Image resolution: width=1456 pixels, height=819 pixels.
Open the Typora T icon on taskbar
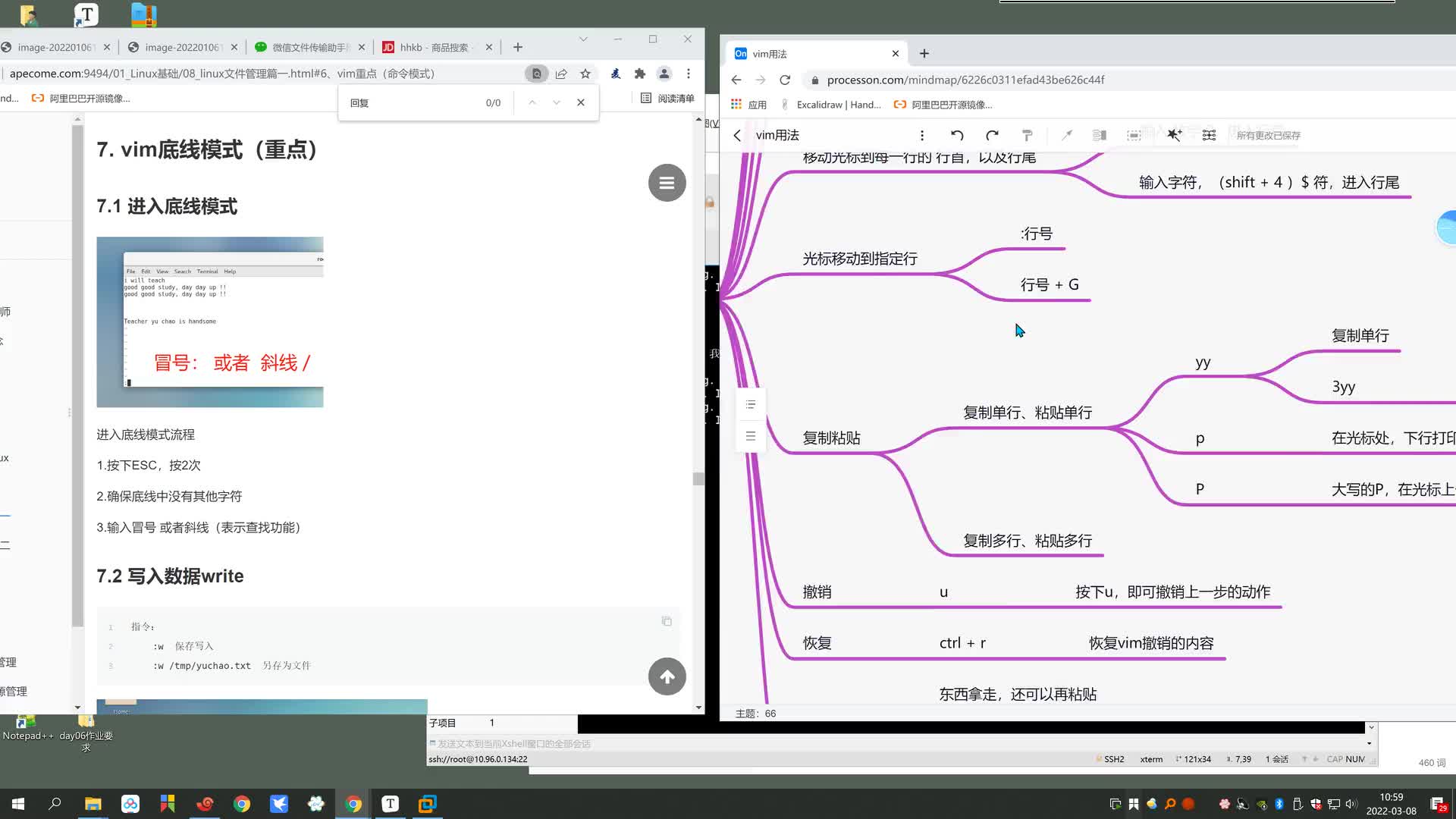coord(390,804)
